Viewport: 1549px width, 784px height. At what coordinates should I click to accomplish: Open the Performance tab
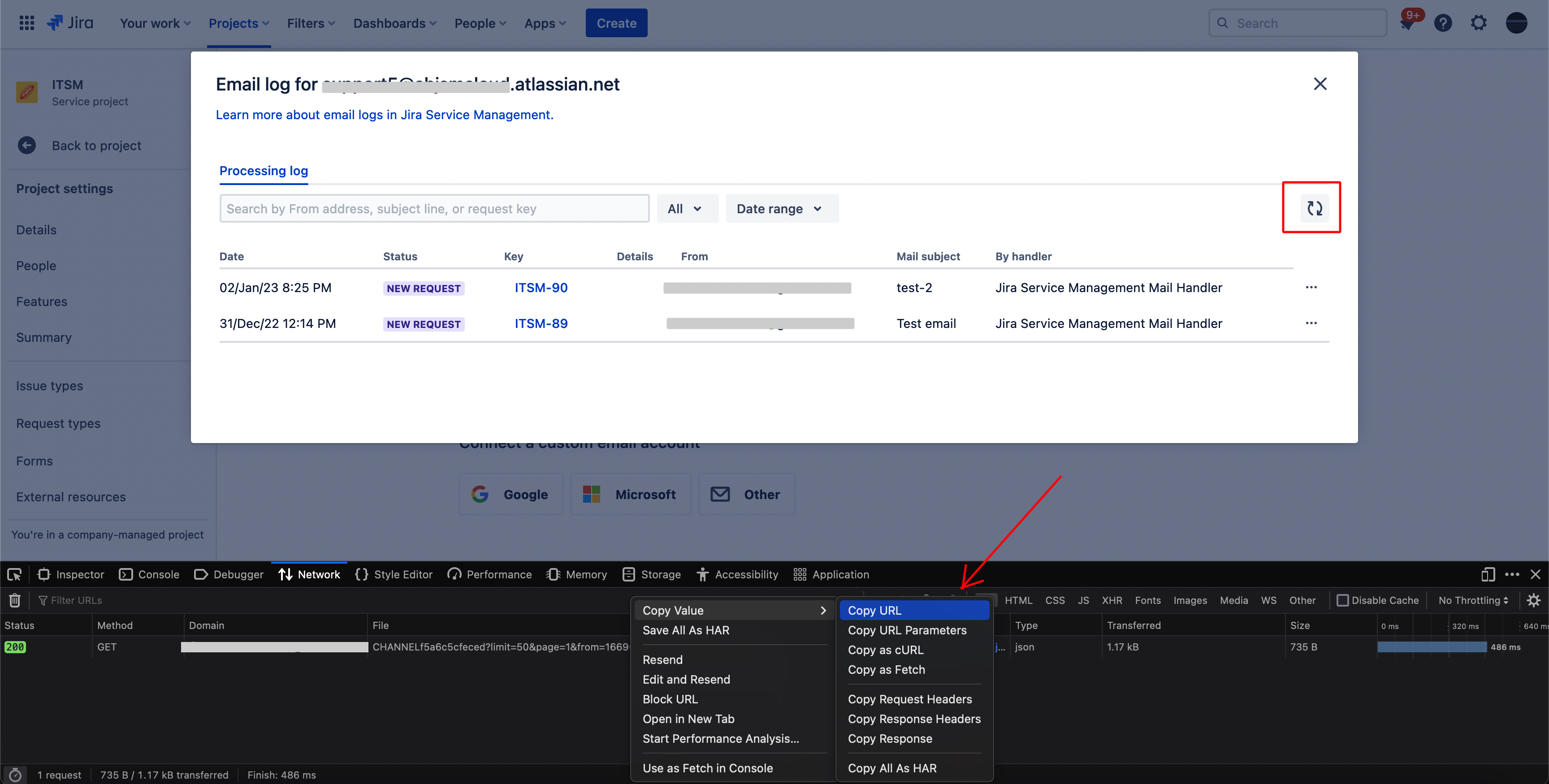pyautogui.click(x=489, y=575)
